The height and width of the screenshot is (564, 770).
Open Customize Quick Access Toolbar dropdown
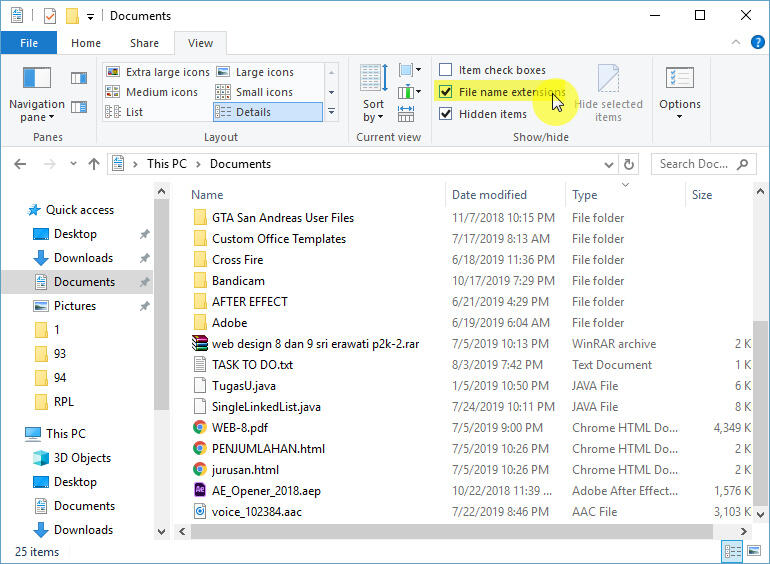pyautogui.click(x=90, y=17)
